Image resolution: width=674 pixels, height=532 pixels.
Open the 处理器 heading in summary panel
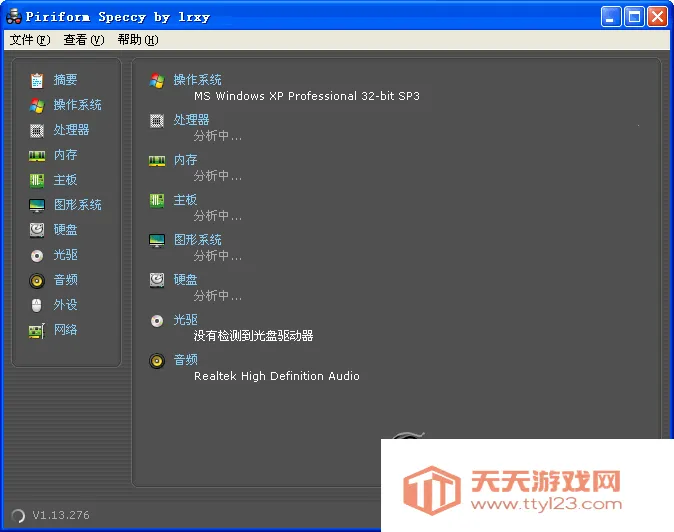[x=191, y=120]
